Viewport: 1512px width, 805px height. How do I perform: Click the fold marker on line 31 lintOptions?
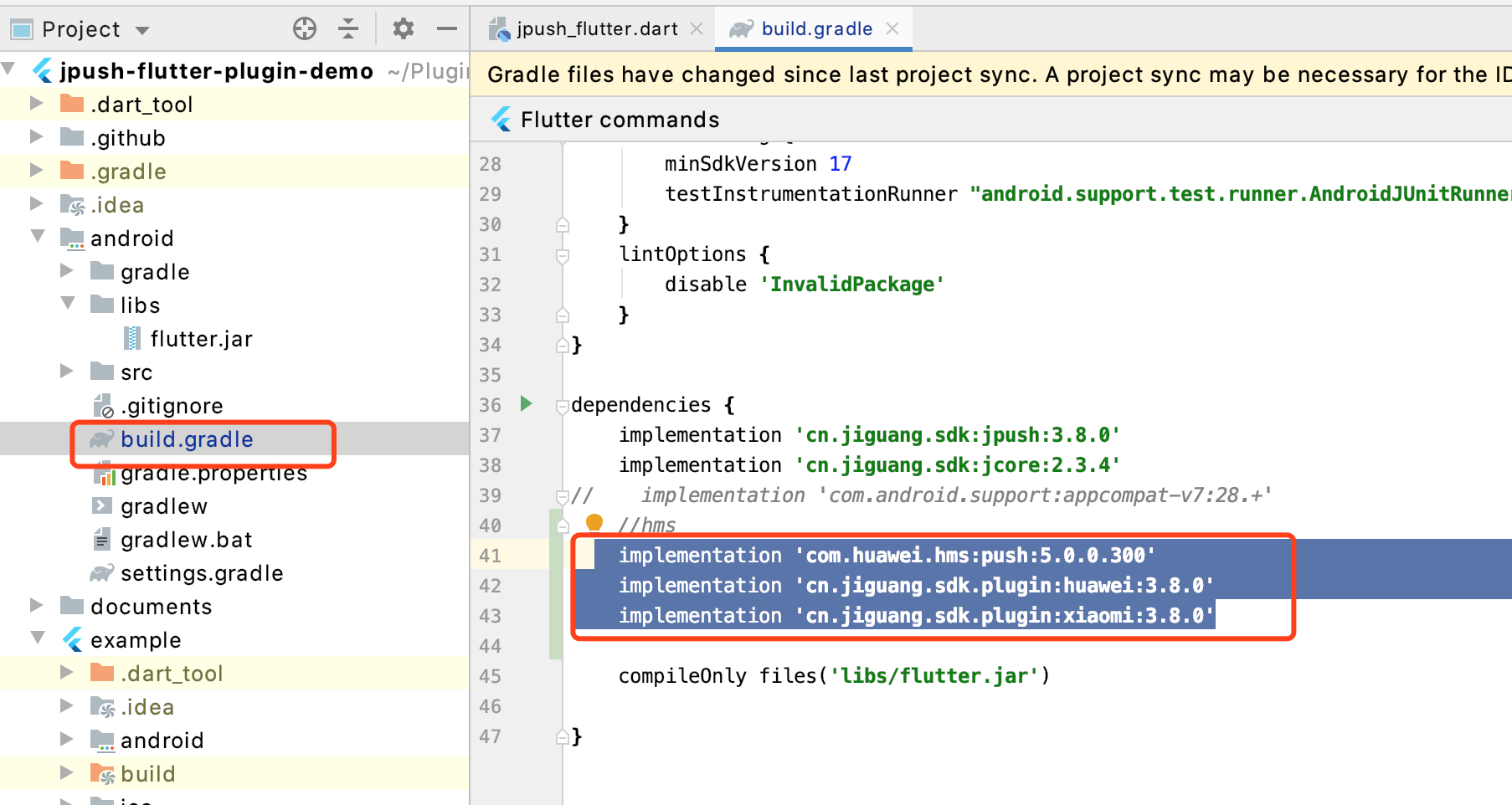(563, 255)
